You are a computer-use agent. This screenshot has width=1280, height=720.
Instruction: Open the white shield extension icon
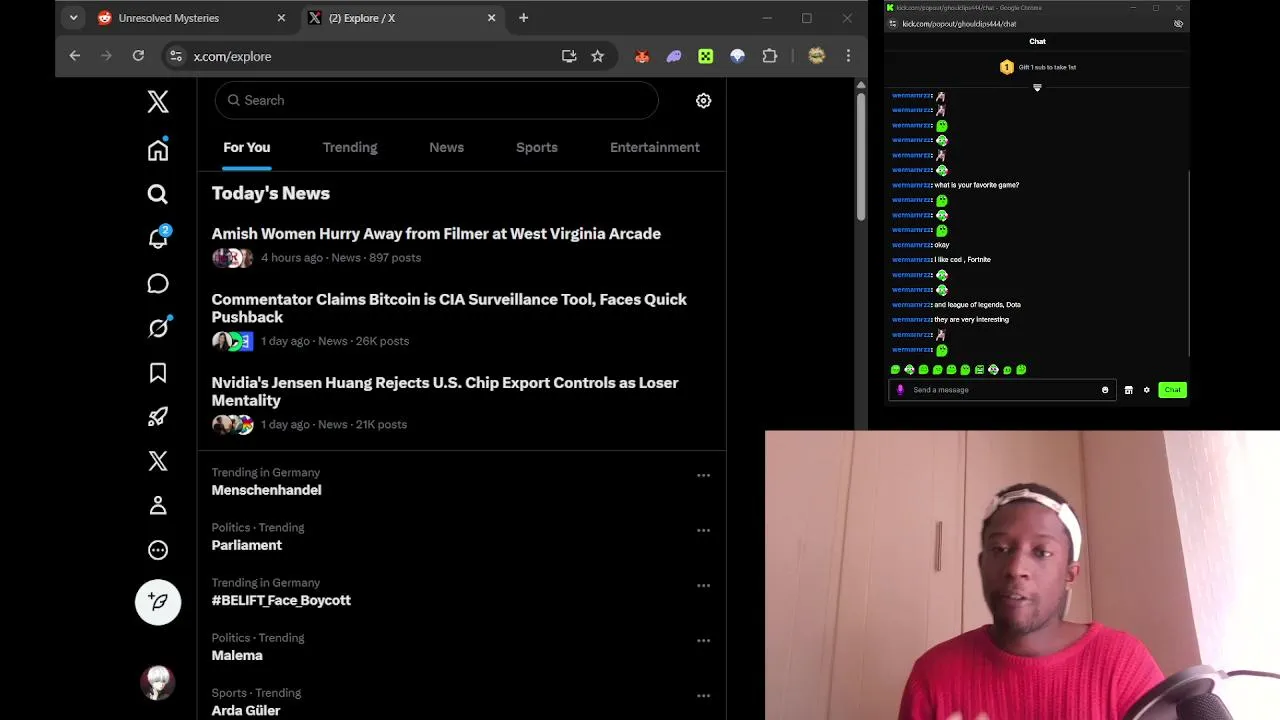tap(738, 57)
